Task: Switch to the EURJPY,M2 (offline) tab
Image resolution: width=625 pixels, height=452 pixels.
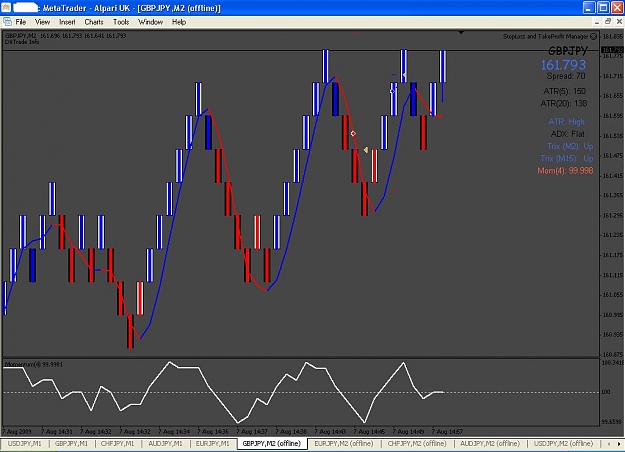Action: tap(344, 443)
